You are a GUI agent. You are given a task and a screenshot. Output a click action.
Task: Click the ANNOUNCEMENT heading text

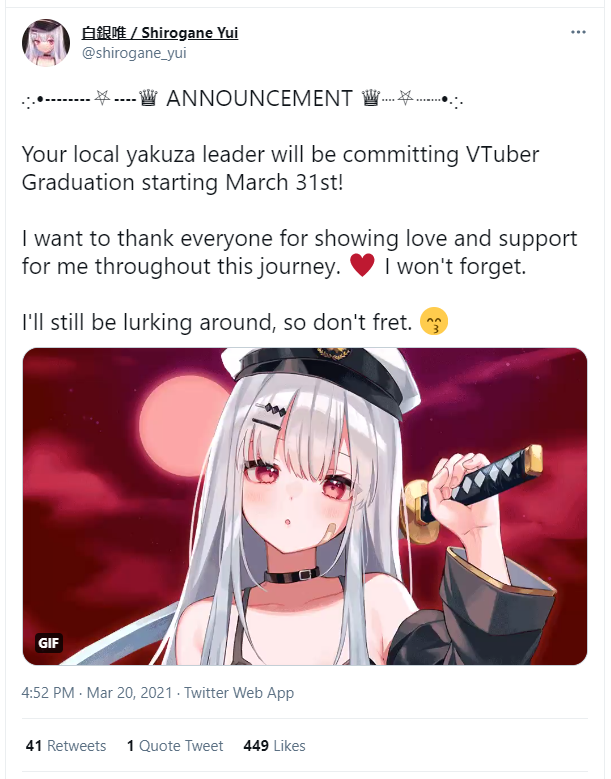pos(259,98)
